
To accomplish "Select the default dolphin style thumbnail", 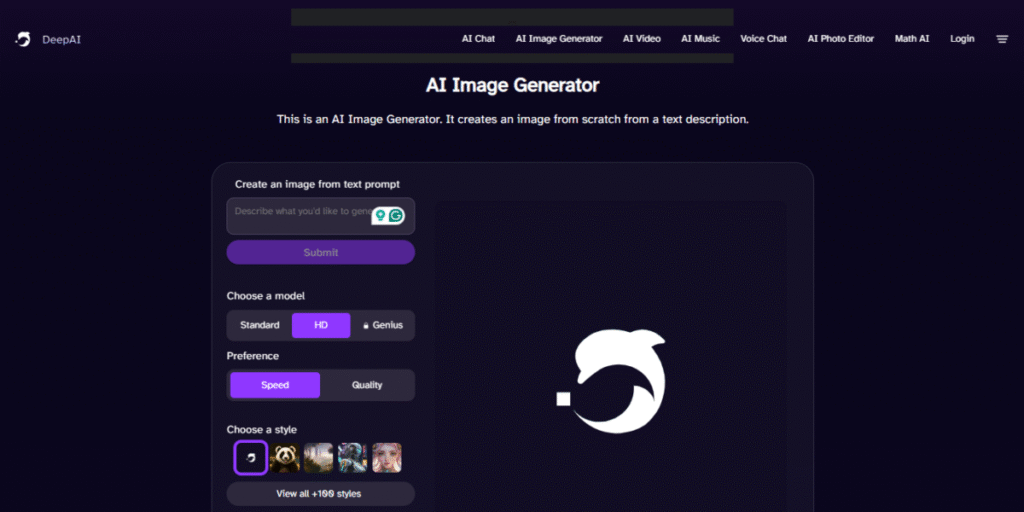I will 251,458.
